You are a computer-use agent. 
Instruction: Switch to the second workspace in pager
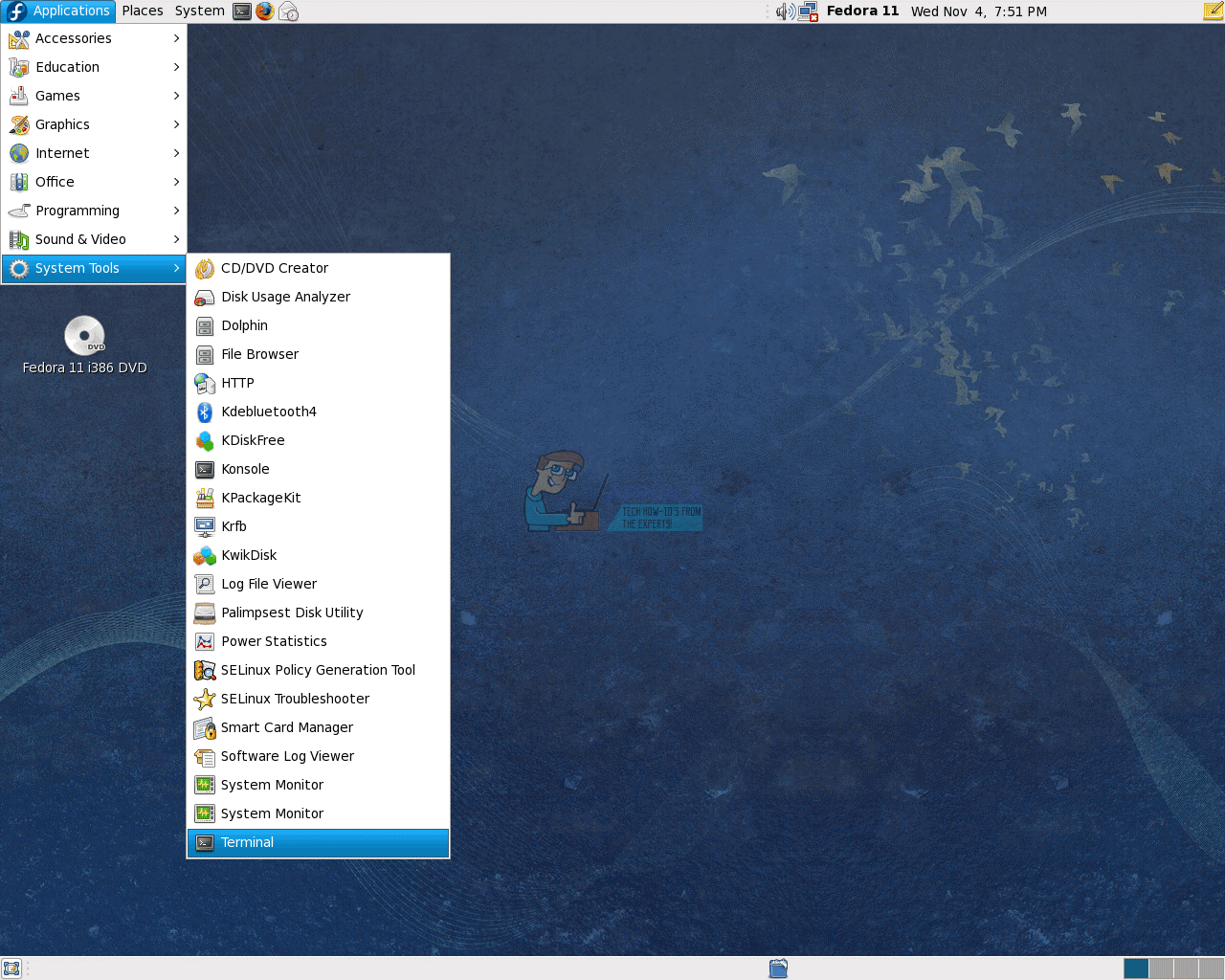click(1161, 969)
